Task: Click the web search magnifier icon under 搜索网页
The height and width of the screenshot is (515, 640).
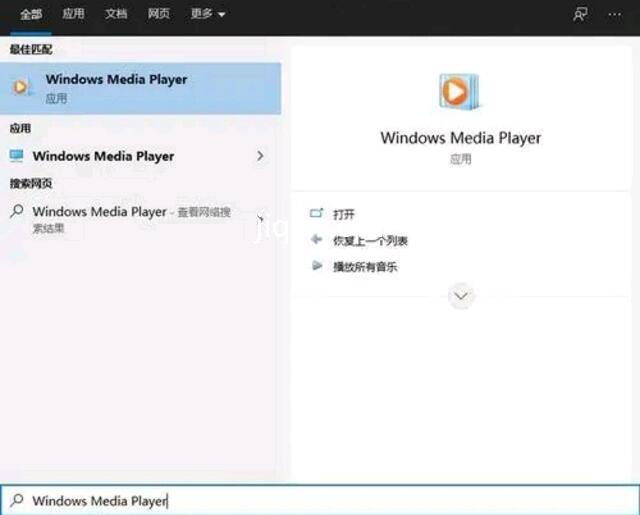Action: 16,212
